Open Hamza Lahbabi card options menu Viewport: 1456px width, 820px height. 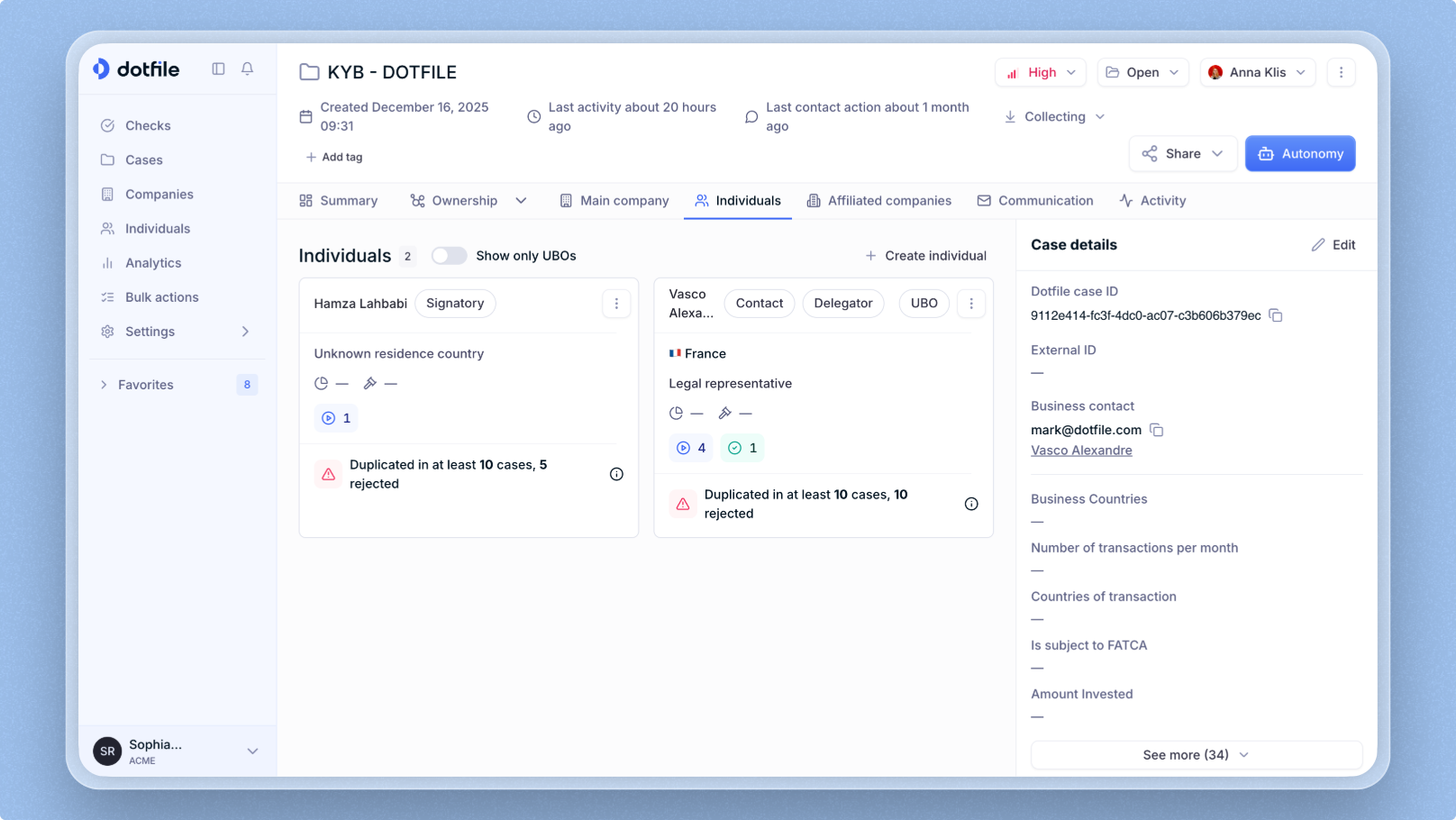[x=616, y=304]
